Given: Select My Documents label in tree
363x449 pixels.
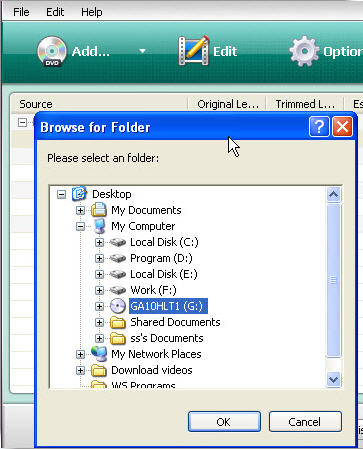Looking at the screenshot, I should tap(146, 210).
